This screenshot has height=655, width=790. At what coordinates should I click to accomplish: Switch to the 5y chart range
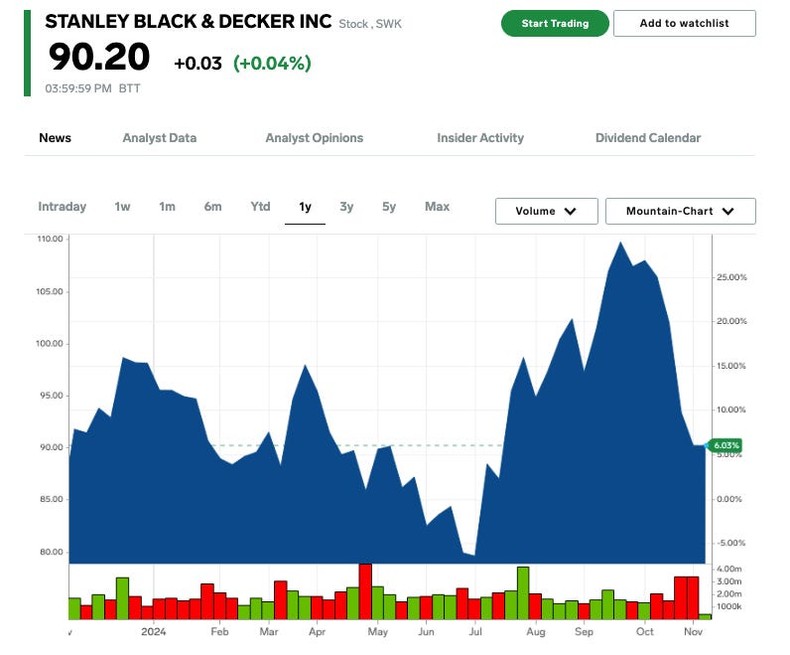tap(389, 207)
